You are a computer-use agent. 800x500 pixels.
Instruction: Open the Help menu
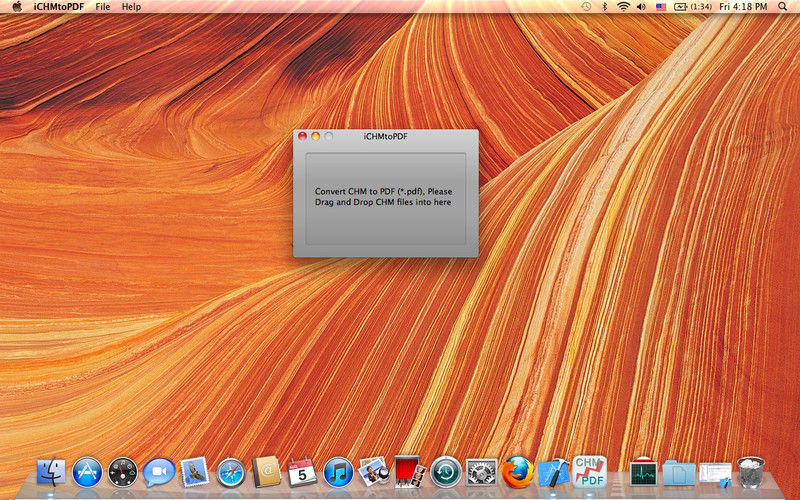(x=131, y=7)
